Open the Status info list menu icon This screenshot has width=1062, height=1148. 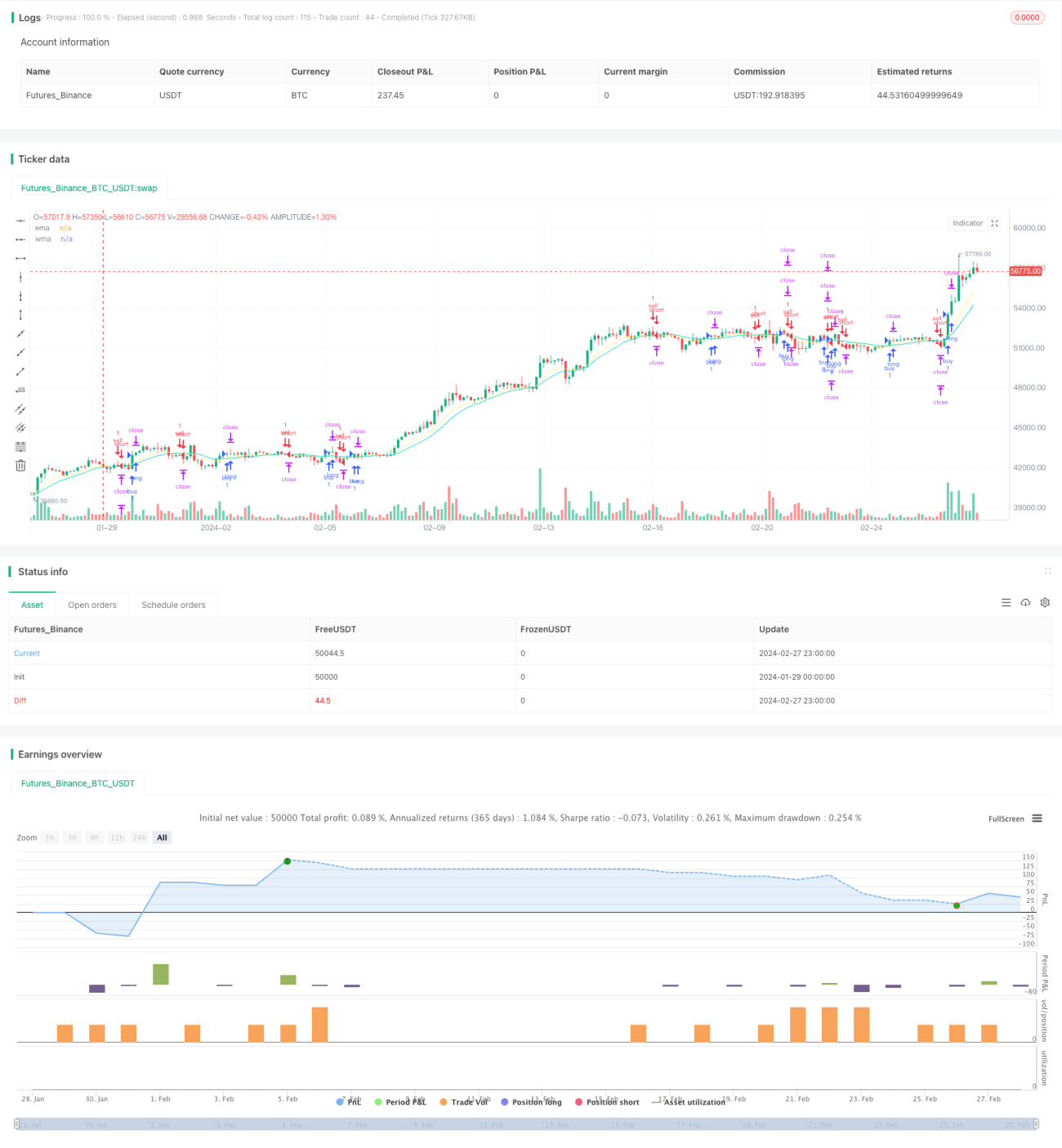(1006, 602)
